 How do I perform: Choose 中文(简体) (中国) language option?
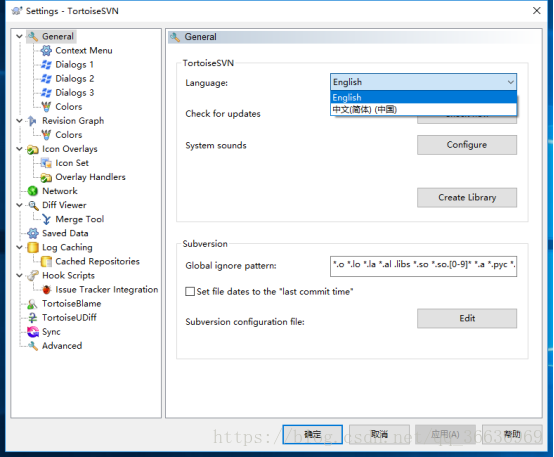(423, 109)
